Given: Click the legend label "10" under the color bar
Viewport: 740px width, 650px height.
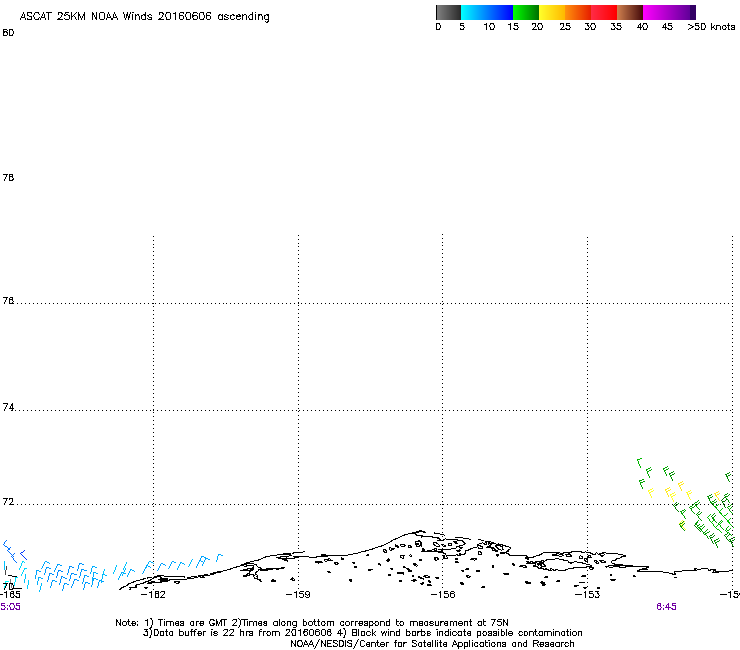Looking at the screenshot, I should tap(489, 27).
